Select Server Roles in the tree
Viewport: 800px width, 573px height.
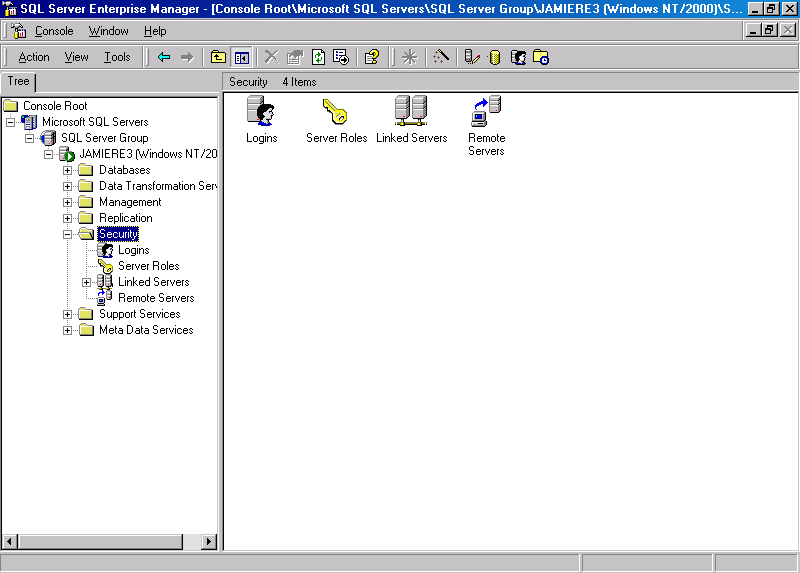pyautogui.click(x=148, y=266)
